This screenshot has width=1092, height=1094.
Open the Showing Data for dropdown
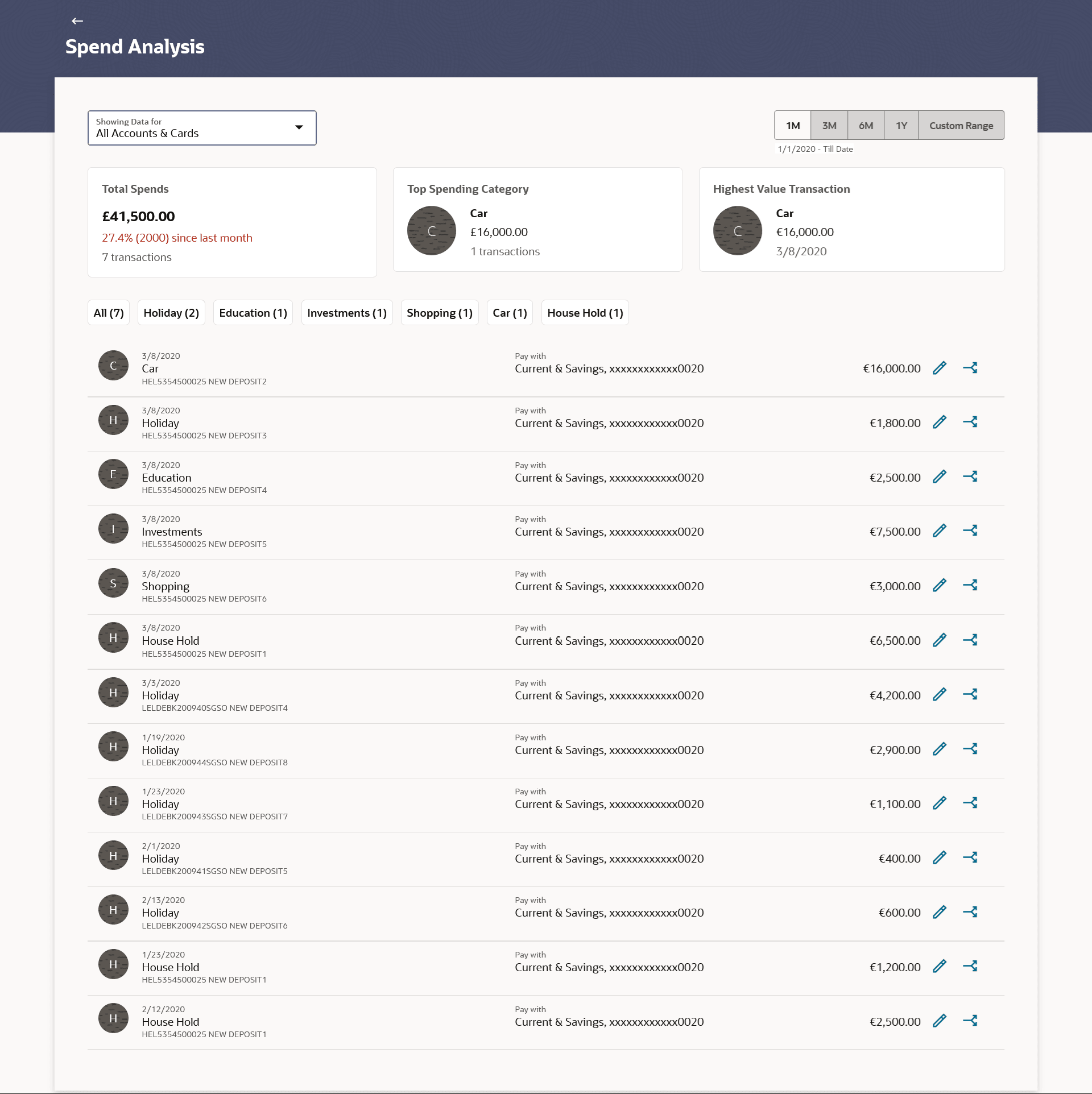[x=202, y=128]
